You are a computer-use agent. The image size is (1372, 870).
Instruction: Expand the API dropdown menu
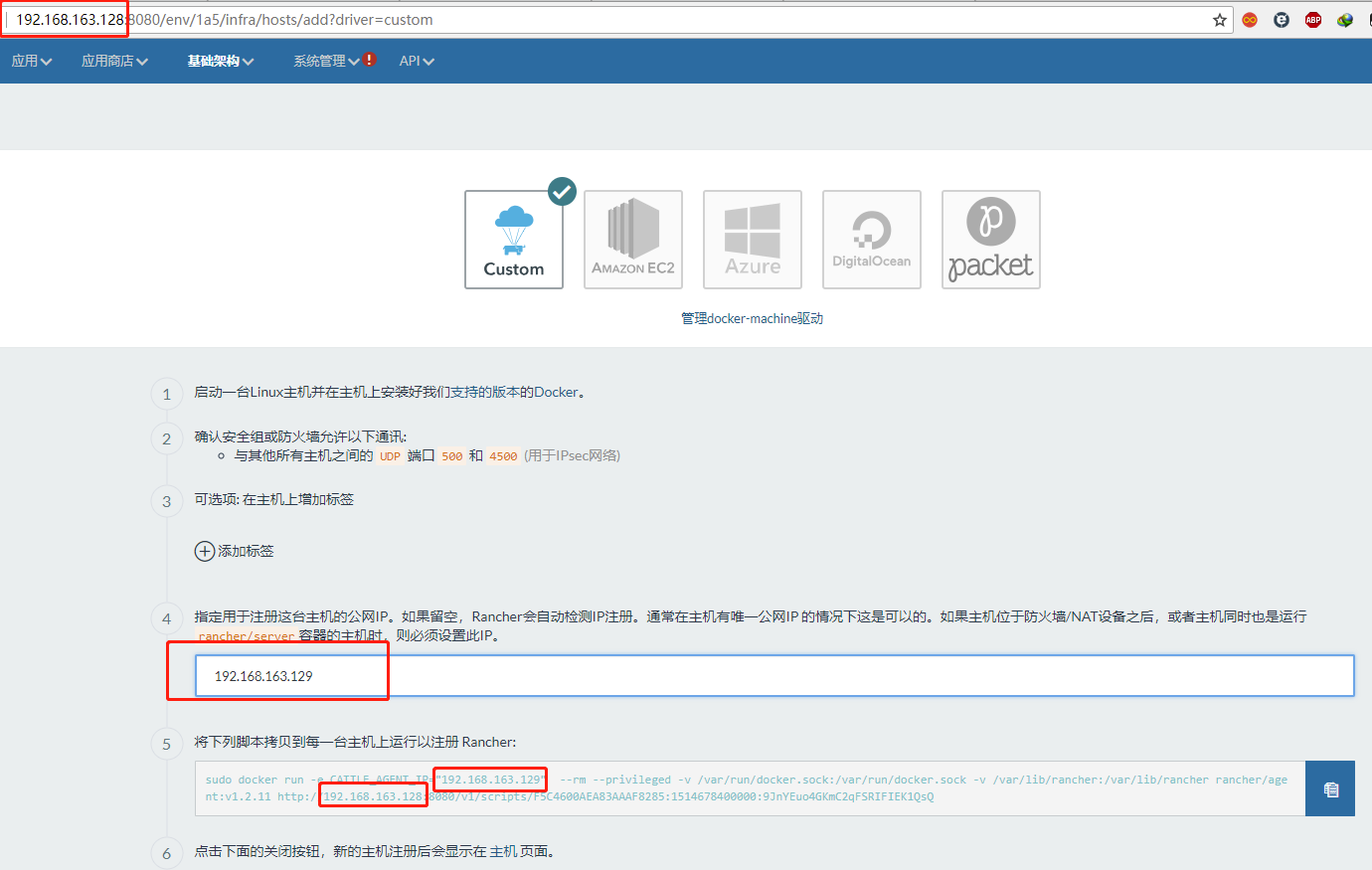pos(417,61)
